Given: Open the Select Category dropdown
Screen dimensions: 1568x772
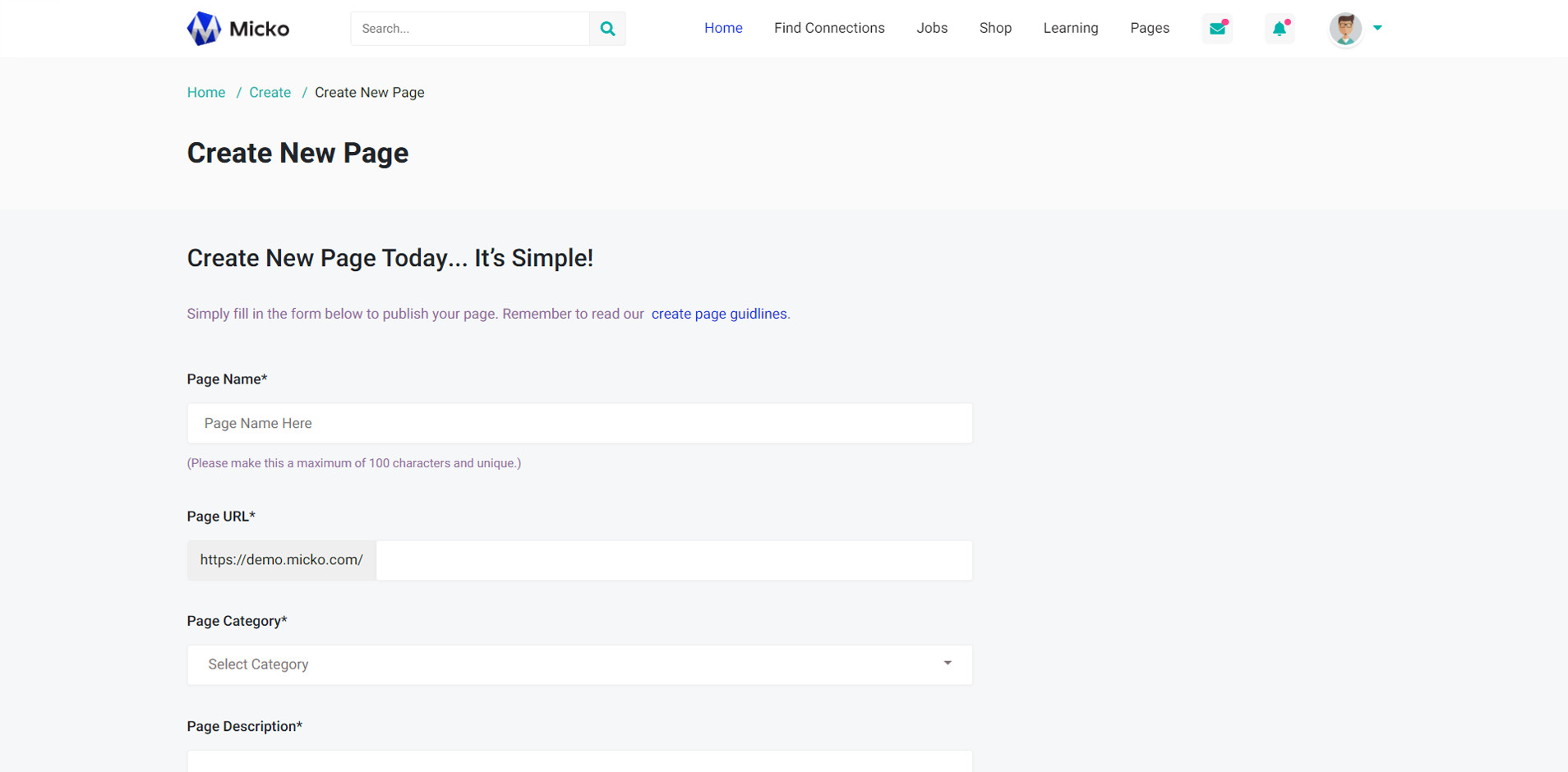Looking at the screenshot, I should 579,664.
